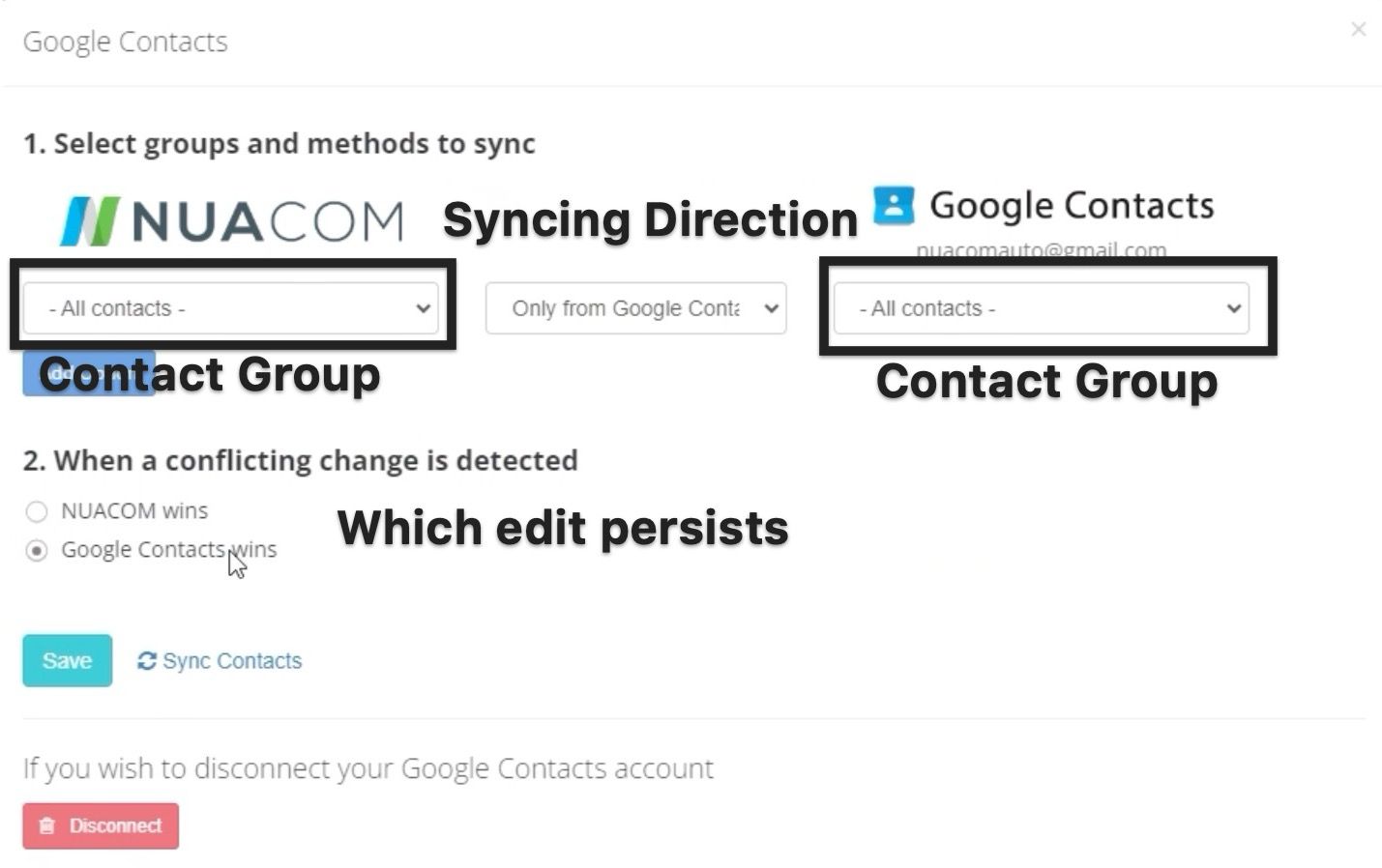Click the NUACOM wins label text

point(134,510)
